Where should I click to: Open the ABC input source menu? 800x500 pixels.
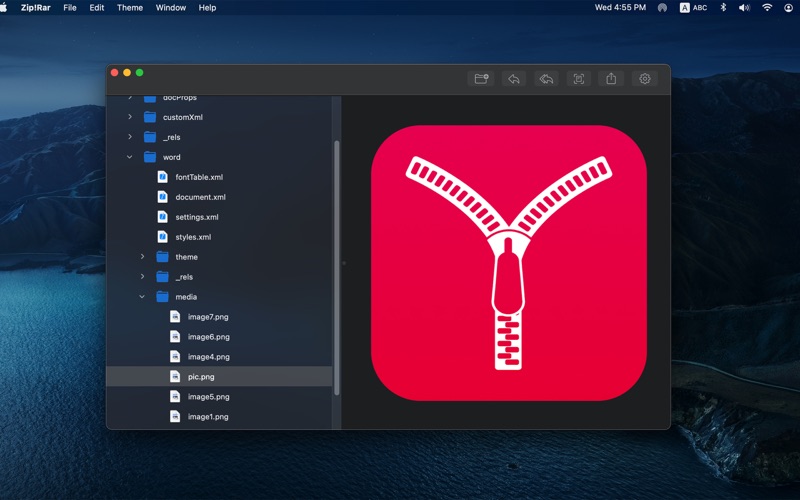(x=693, y=7)
